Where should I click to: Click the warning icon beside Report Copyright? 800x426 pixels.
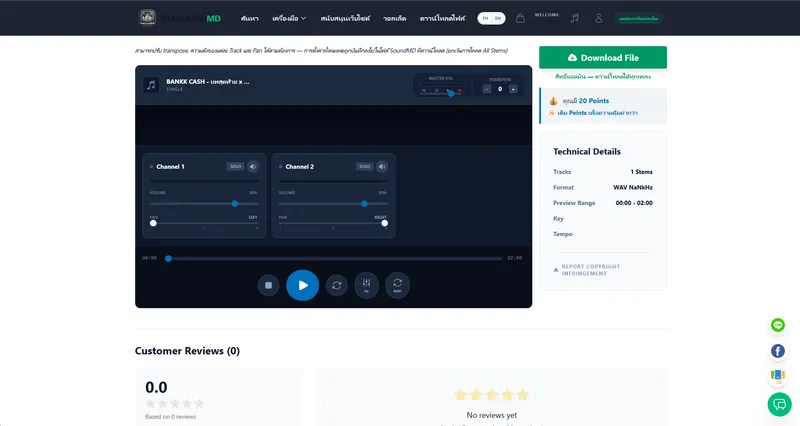coord(556,270)
